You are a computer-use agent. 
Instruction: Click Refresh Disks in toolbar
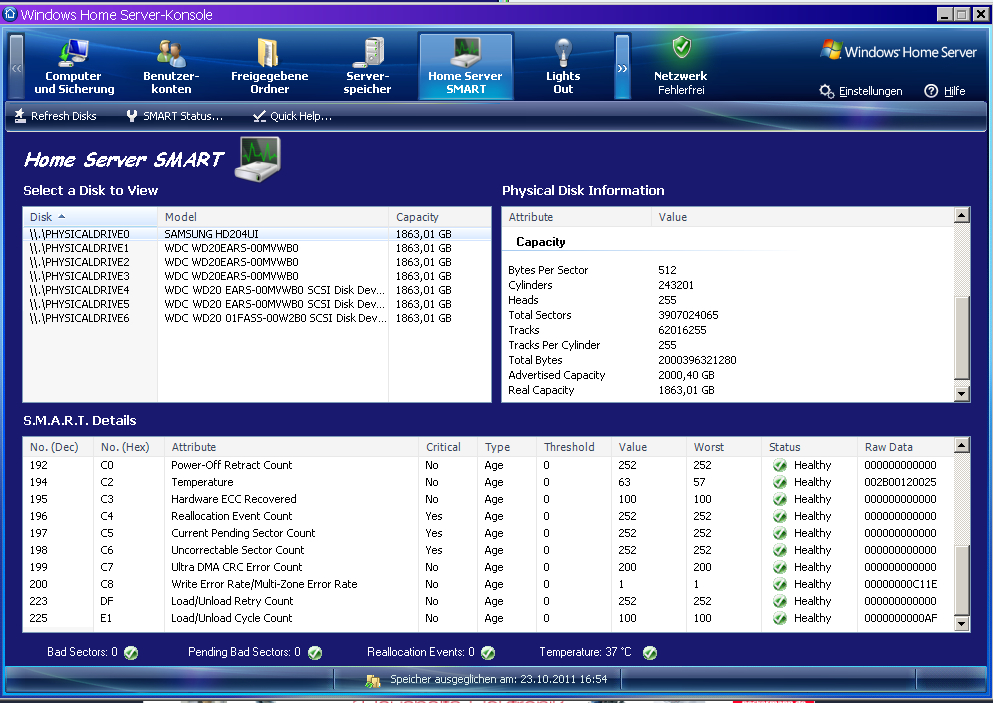55,116
